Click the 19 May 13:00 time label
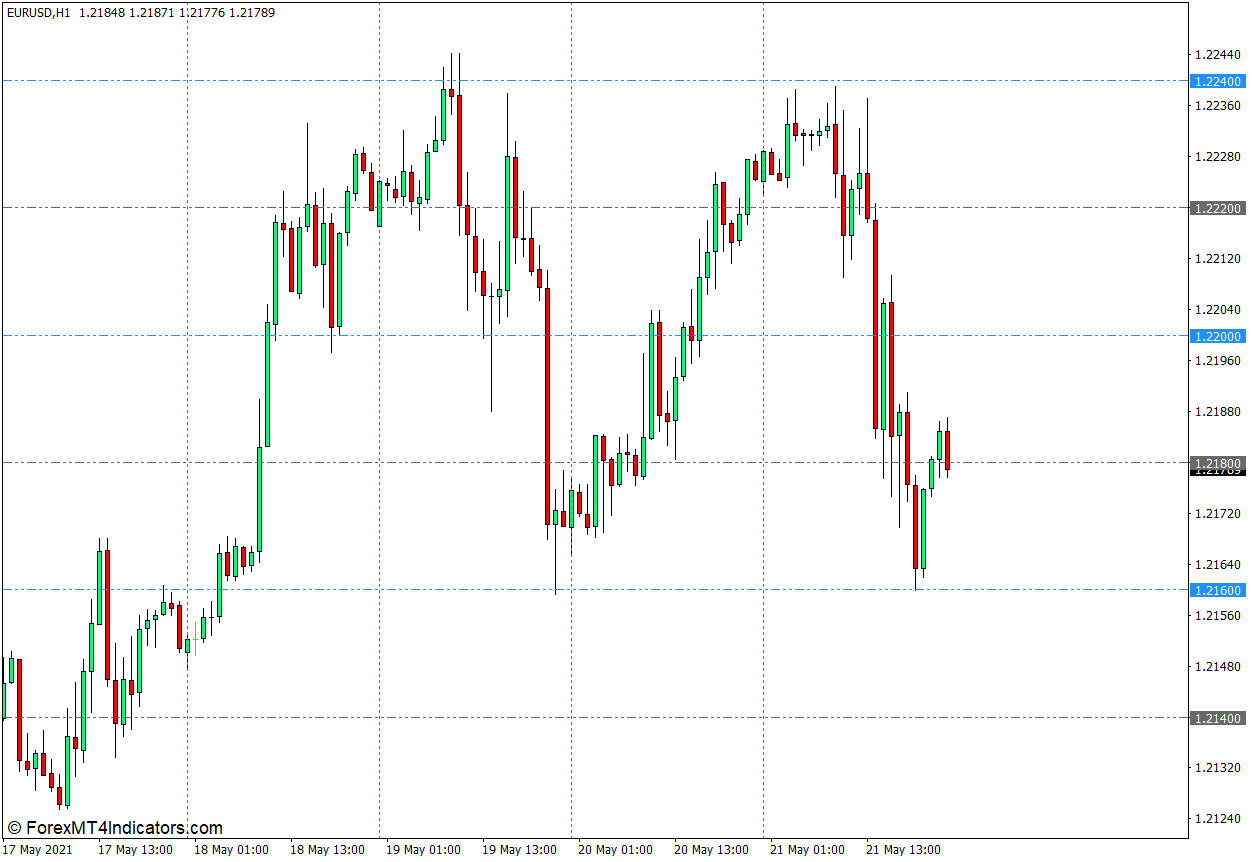The height and width of the screenshot is (862, 1252). [x=519, y=850]
